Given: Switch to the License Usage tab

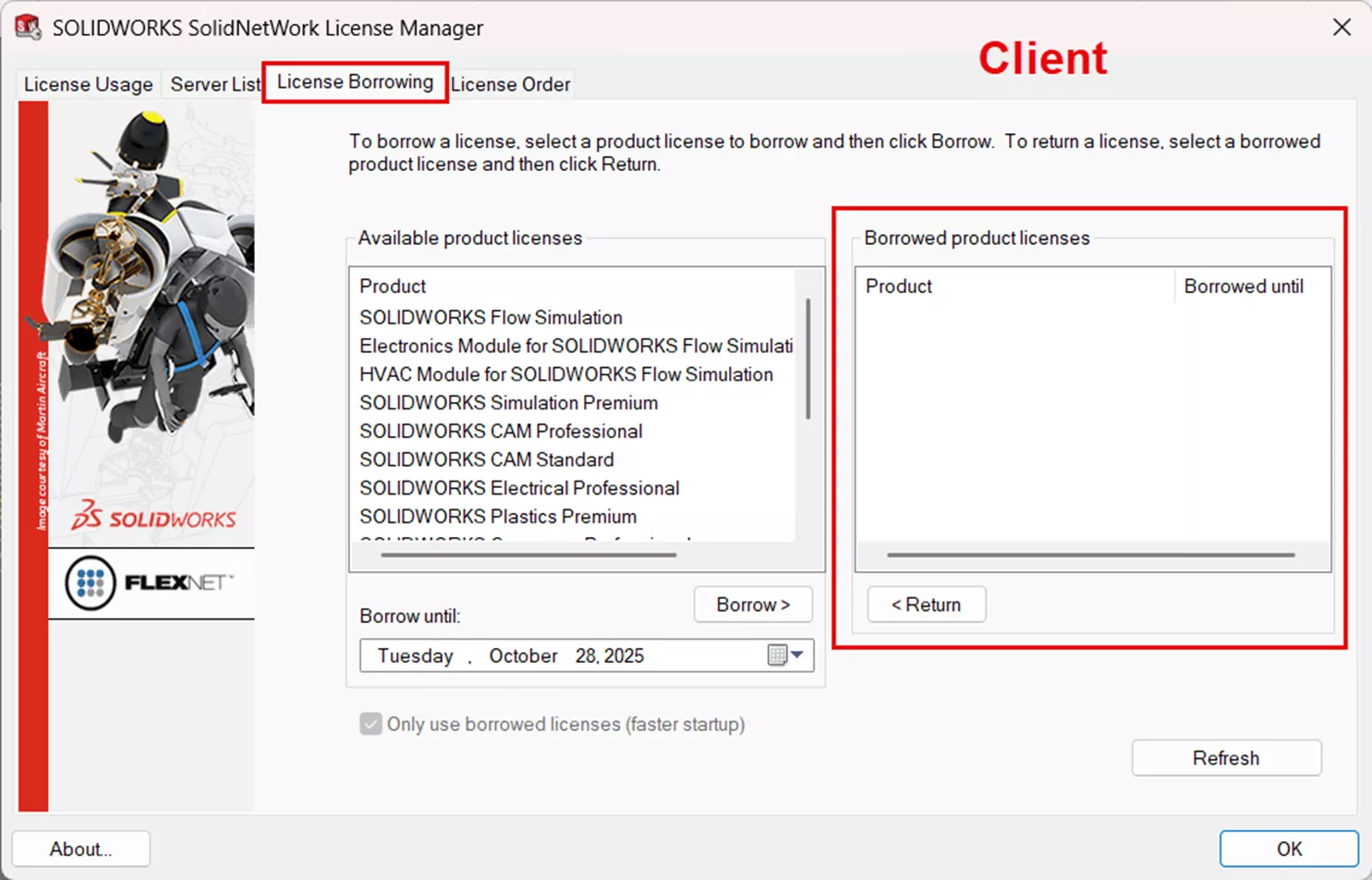Looking at the screenshot, I should [x=88, y=84].
